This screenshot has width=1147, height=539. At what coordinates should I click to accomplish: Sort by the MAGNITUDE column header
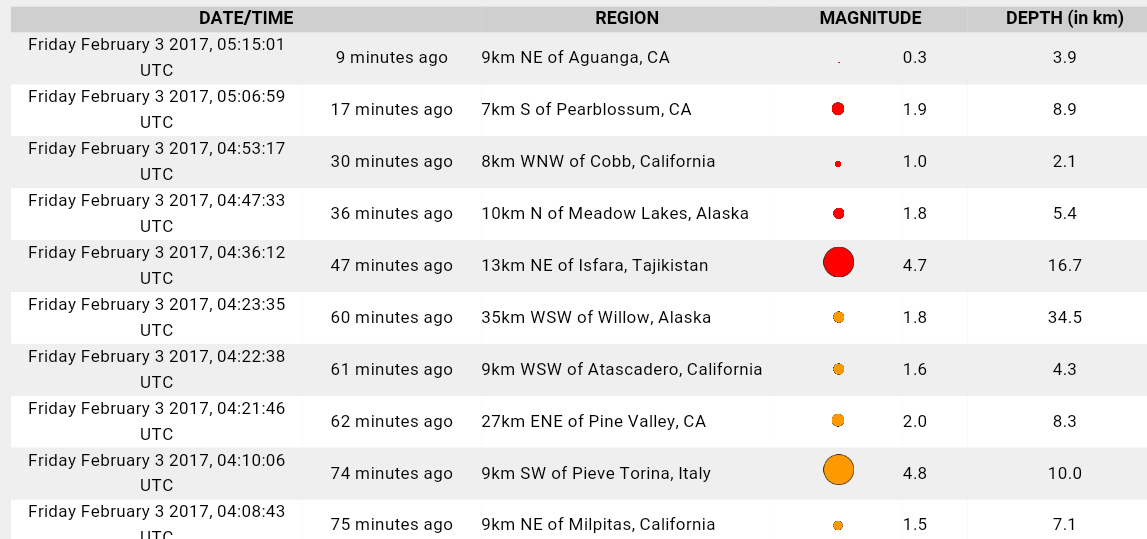pyautogui.click(x=870, y=18)
